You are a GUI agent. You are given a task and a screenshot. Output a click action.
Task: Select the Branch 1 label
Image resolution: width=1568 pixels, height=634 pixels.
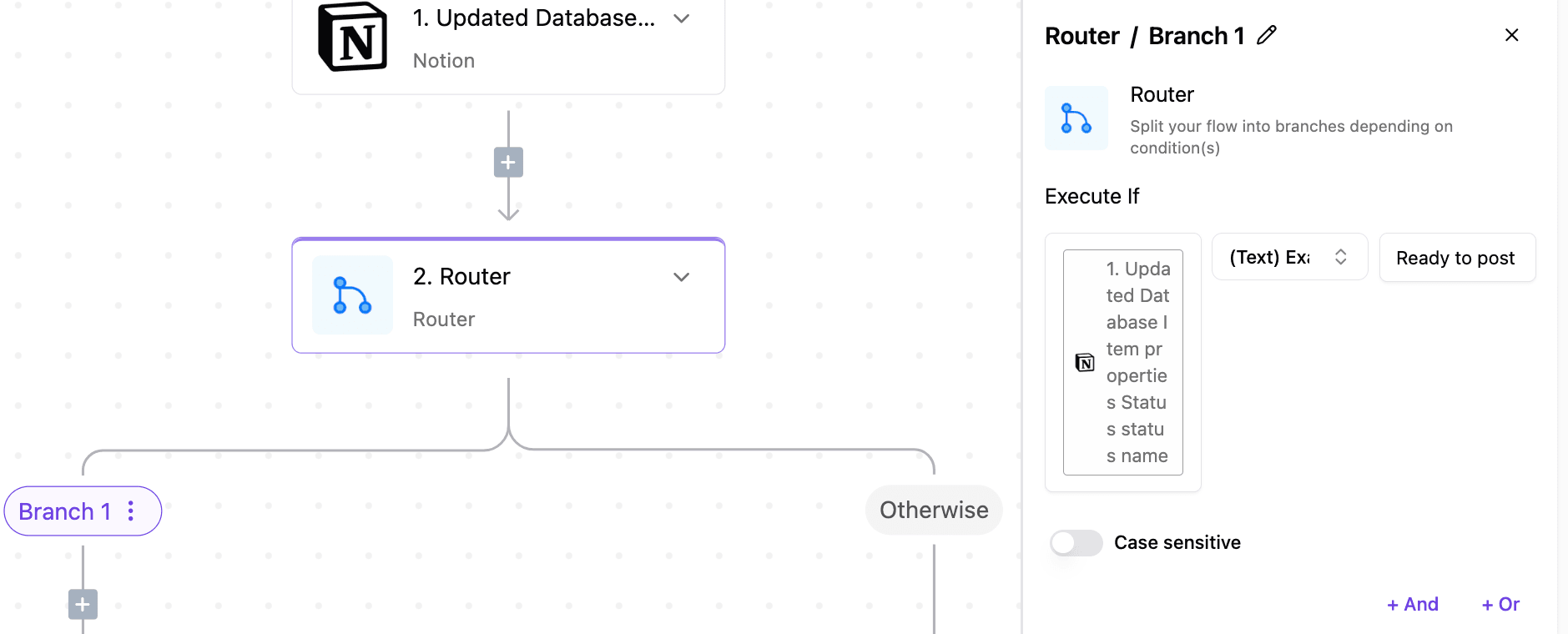point(64,511)
